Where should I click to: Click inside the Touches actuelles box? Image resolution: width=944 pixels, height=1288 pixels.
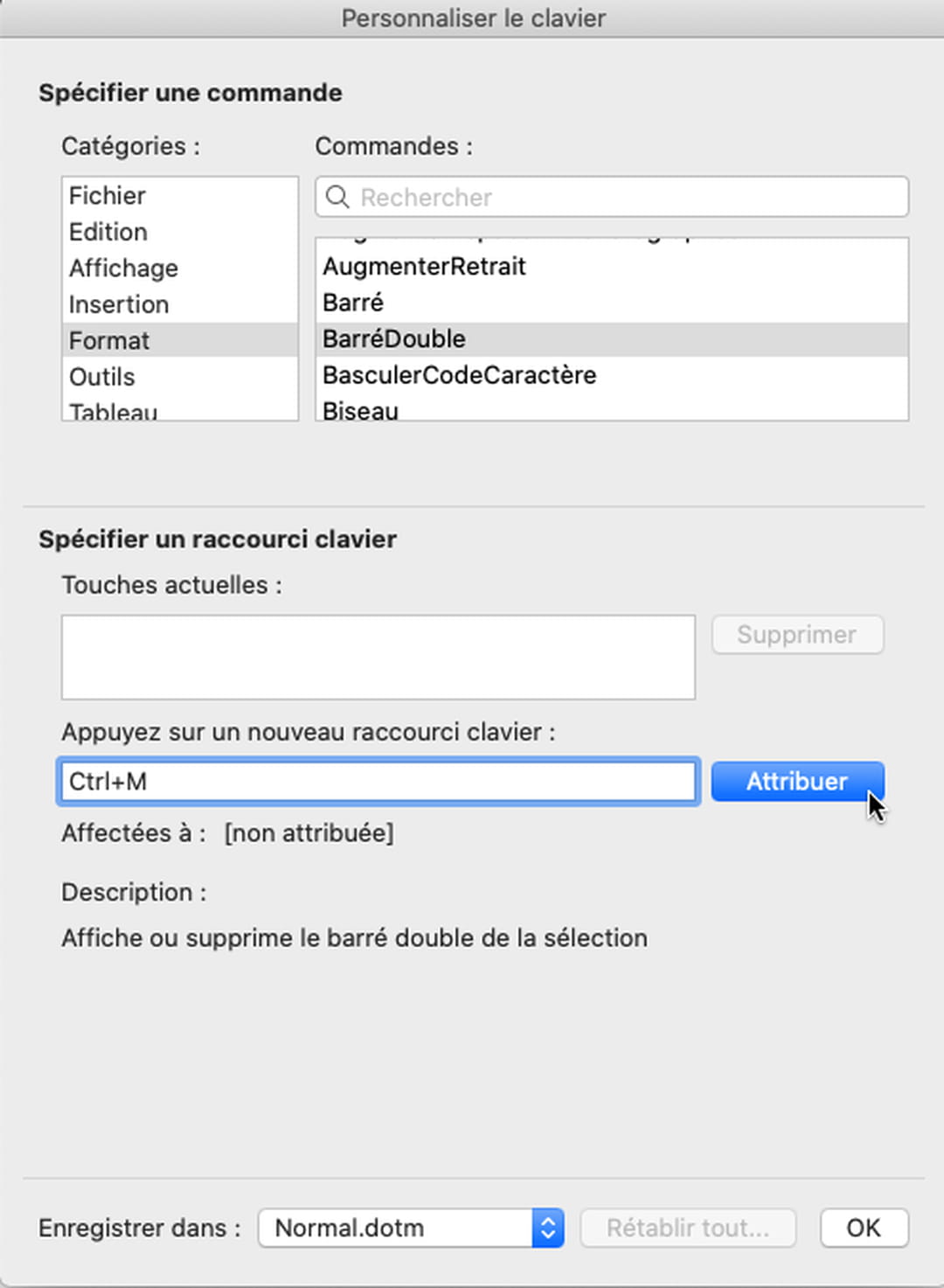[378, 657]
